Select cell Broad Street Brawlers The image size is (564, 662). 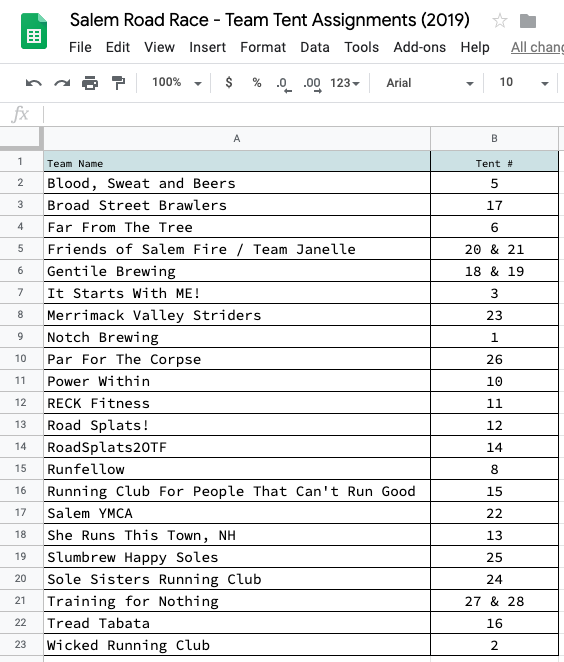pos(237,205)
